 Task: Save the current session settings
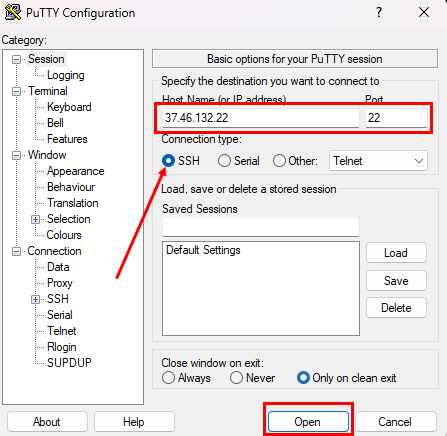click(396, 281)
